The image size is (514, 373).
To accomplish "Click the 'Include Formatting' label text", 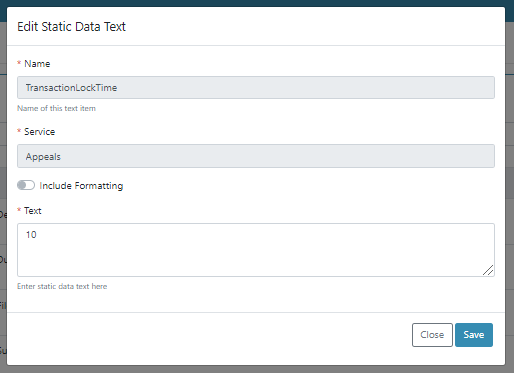I will [81, 186].
